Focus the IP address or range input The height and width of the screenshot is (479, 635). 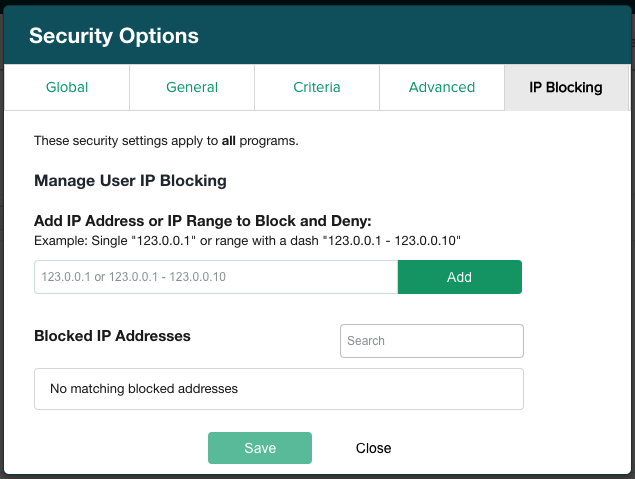[216, 277]
